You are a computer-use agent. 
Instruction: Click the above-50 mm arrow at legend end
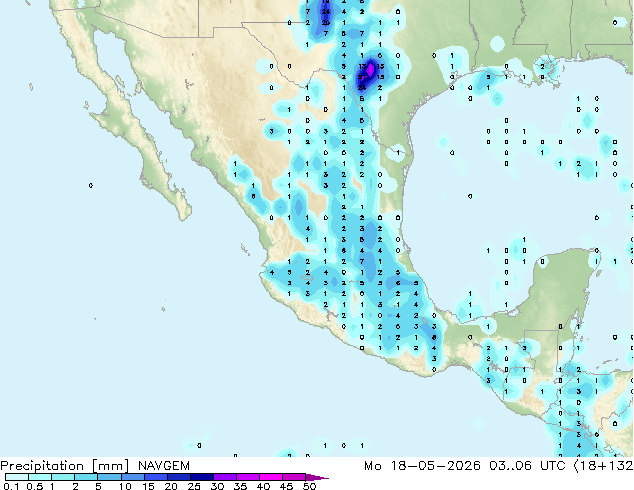317,477
